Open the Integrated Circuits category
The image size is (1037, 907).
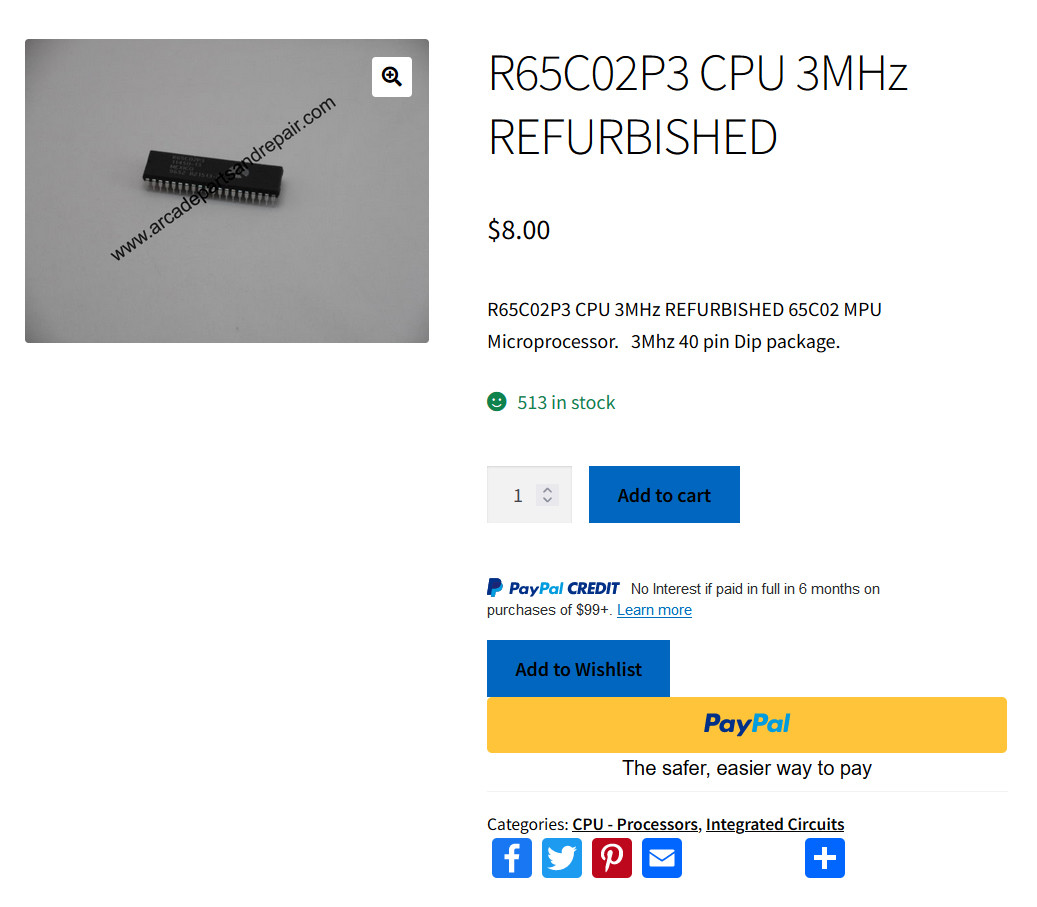[775, 824]
